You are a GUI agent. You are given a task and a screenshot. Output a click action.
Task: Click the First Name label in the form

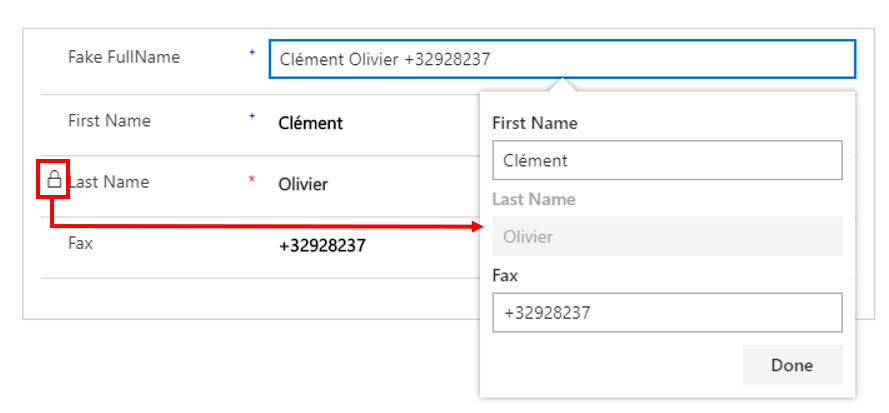109,120
